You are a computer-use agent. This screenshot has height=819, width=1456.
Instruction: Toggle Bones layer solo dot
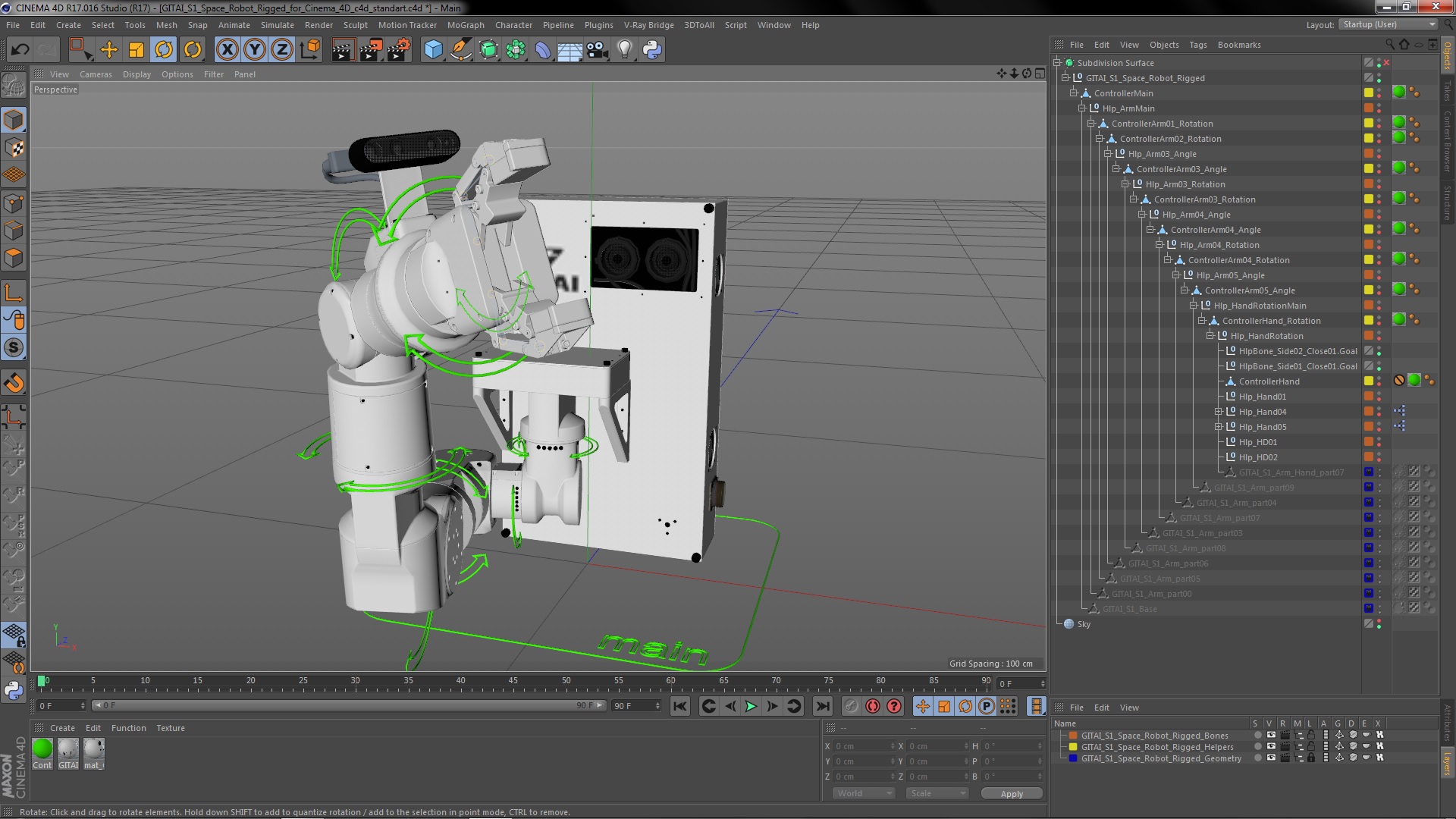point(1257,736)
